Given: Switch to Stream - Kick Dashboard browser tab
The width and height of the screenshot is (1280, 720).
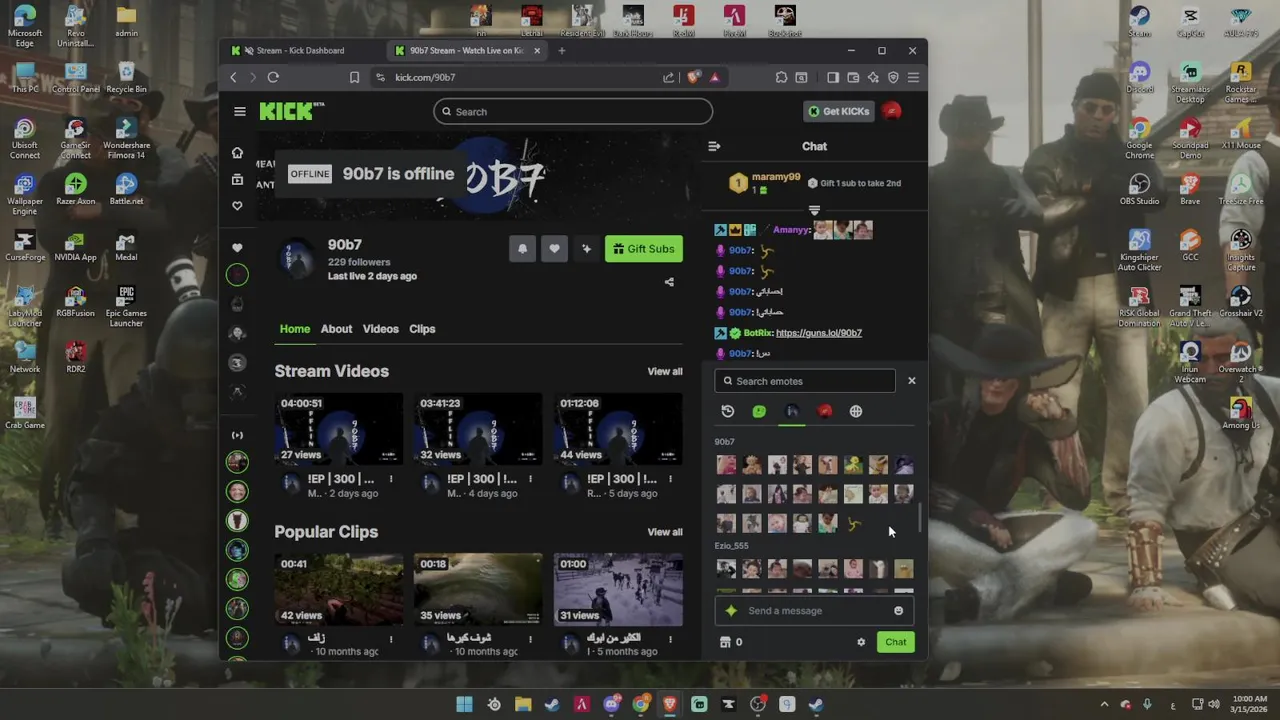Looking at the screenshot, I should (x=300, y=50).
